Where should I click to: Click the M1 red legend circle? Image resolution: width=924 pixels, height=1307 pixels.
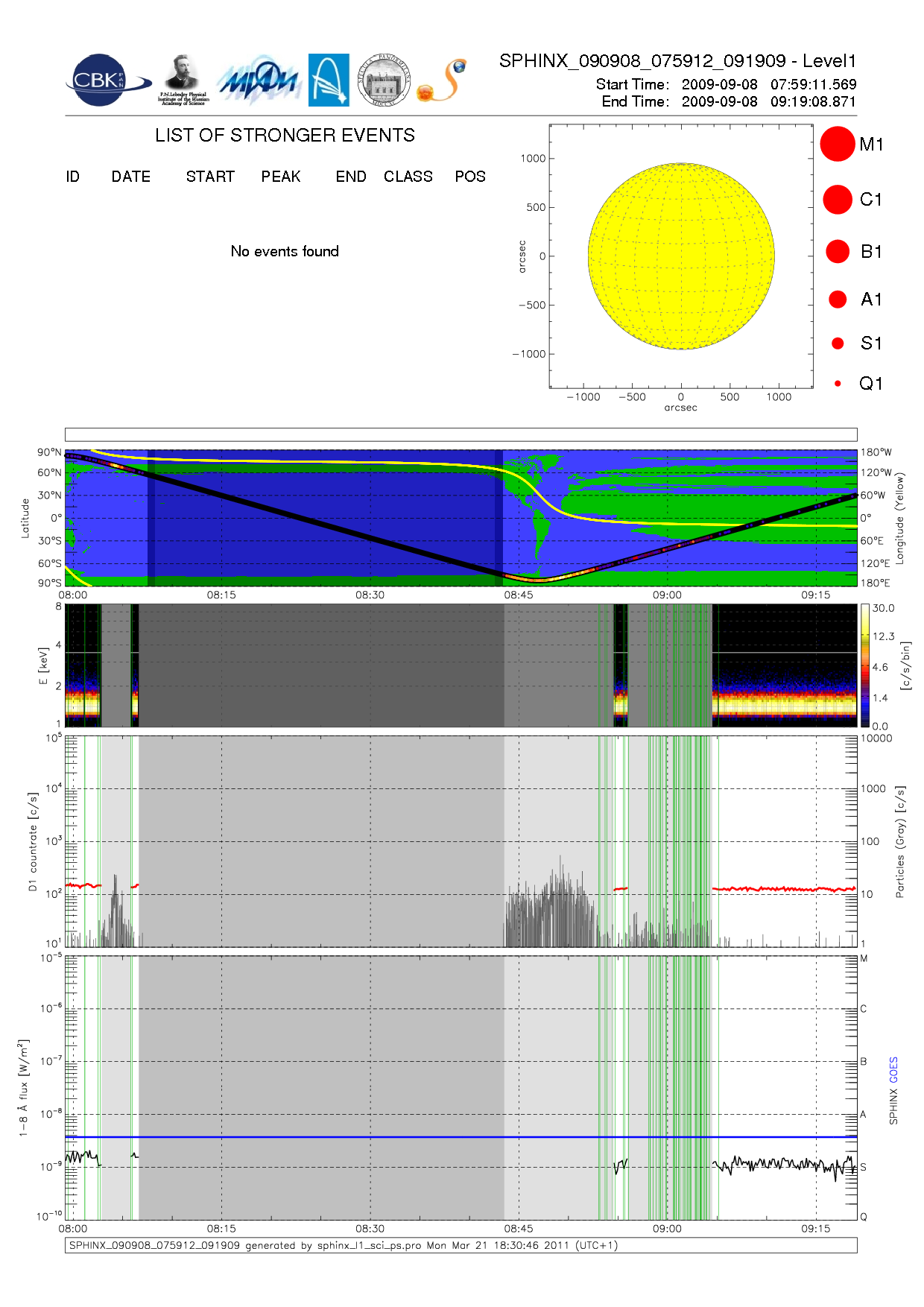coord(838,144)
